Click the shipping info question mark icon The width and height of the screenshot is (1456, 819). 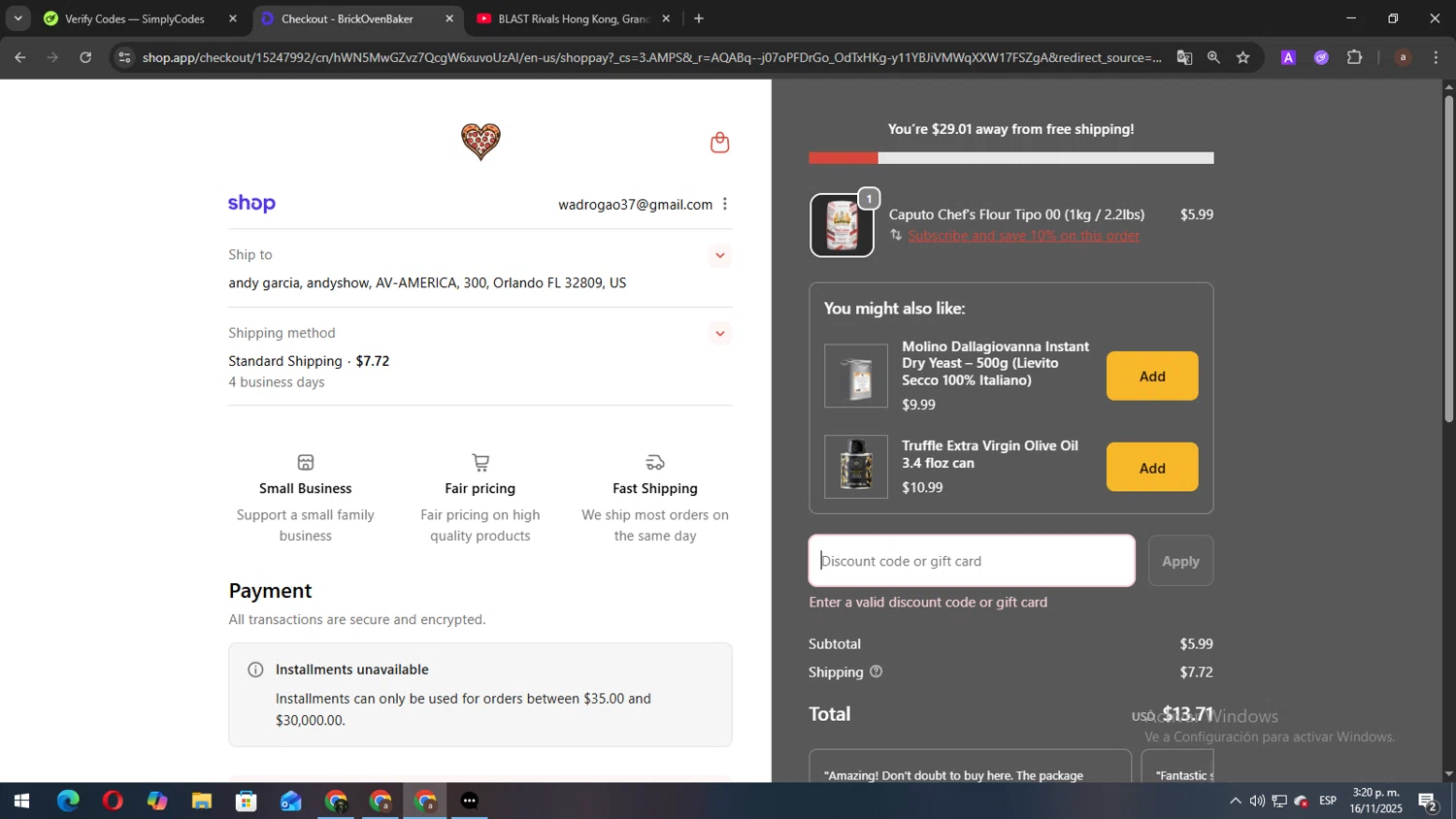[876, 672]
